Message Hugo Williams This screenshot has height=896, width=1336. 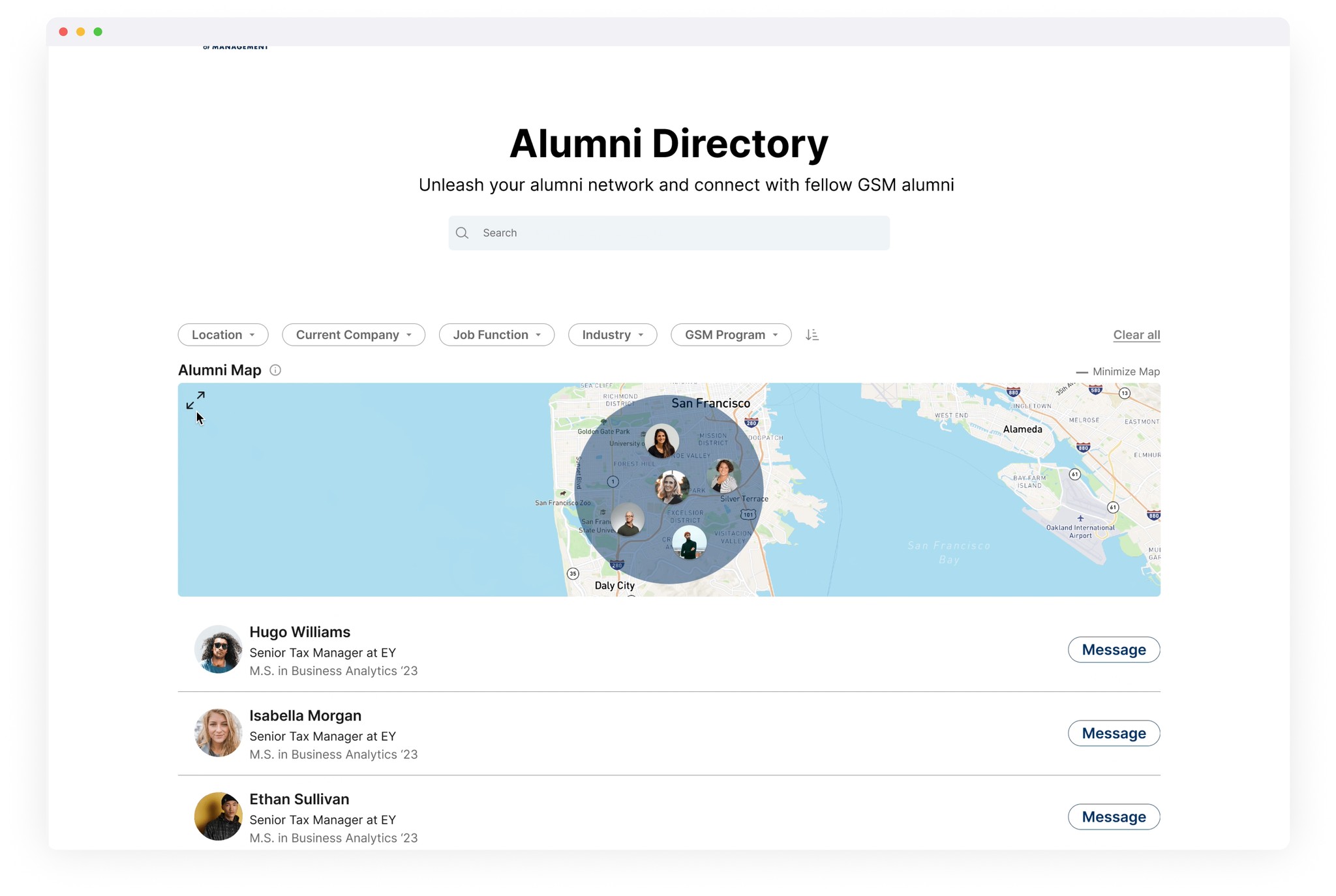(x=1114, y=650)
